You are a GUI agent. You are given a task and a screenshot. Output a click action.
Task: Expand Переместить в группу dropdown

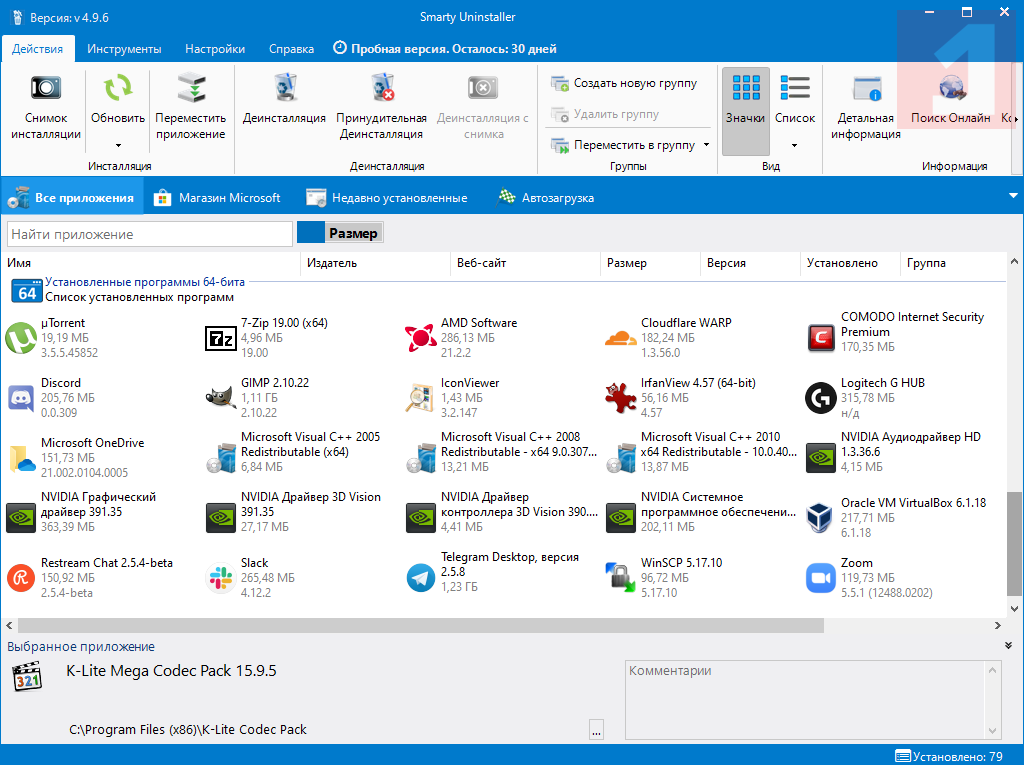707,144
